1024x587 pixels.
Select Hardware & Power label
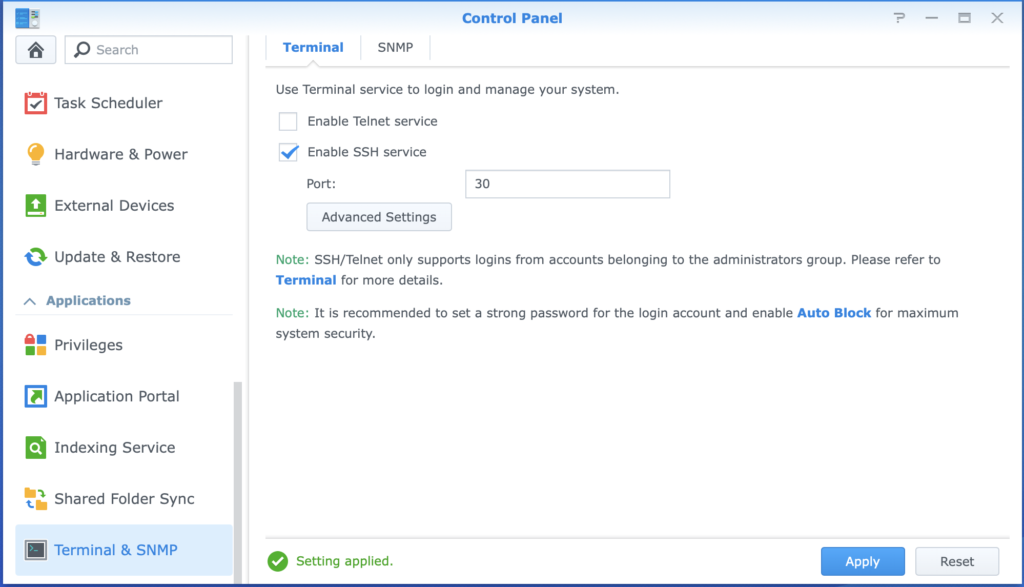click(121, 154)
